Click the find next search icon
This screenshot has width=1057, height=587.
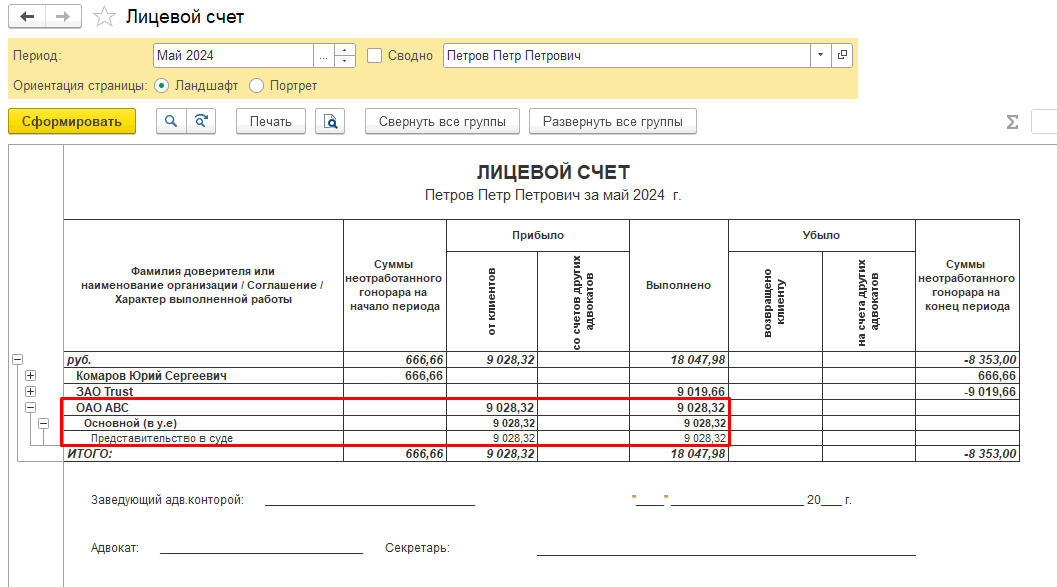201,121
